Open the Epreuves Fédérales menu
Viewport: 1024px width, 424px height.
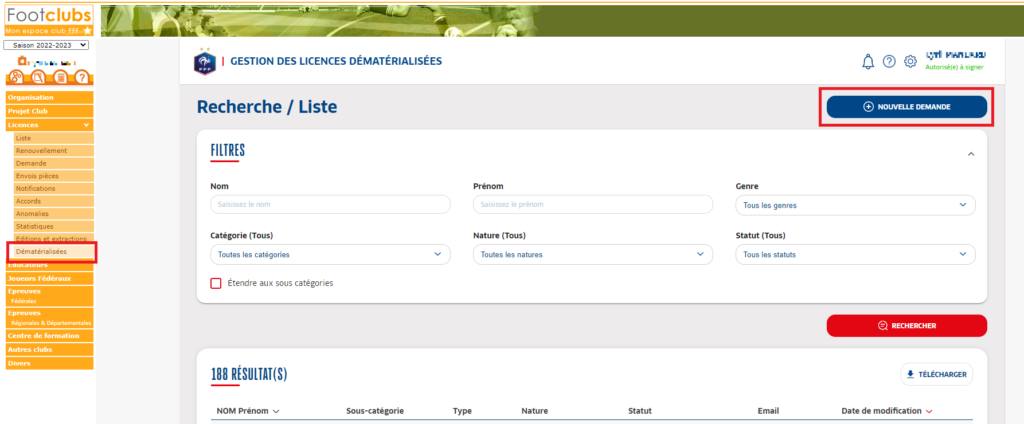50,296
